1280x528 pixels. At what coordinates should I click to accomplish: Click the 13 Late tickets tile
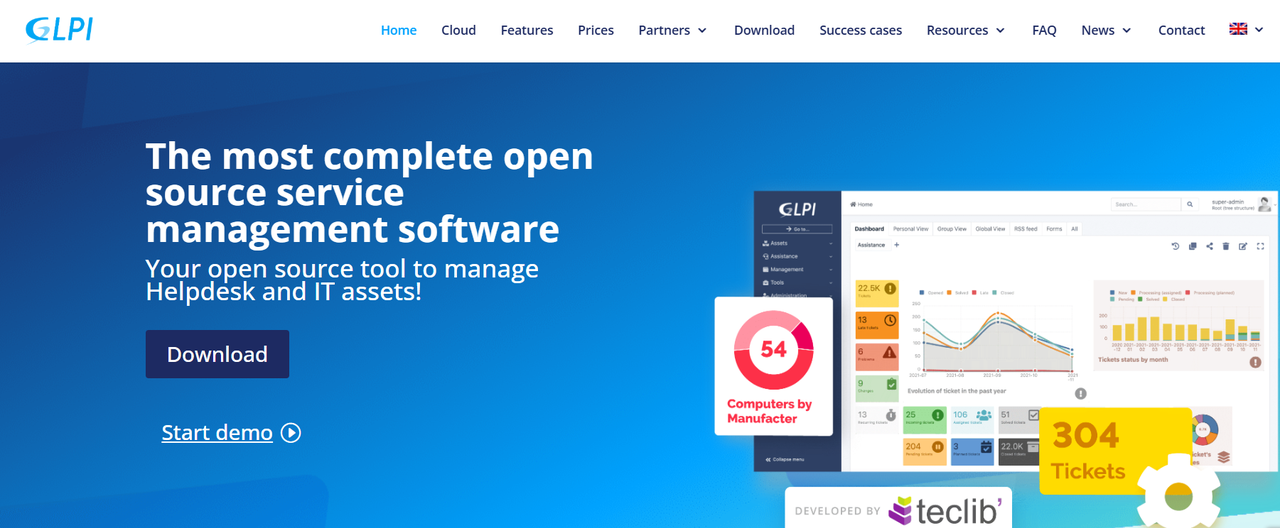click(877, 325)
